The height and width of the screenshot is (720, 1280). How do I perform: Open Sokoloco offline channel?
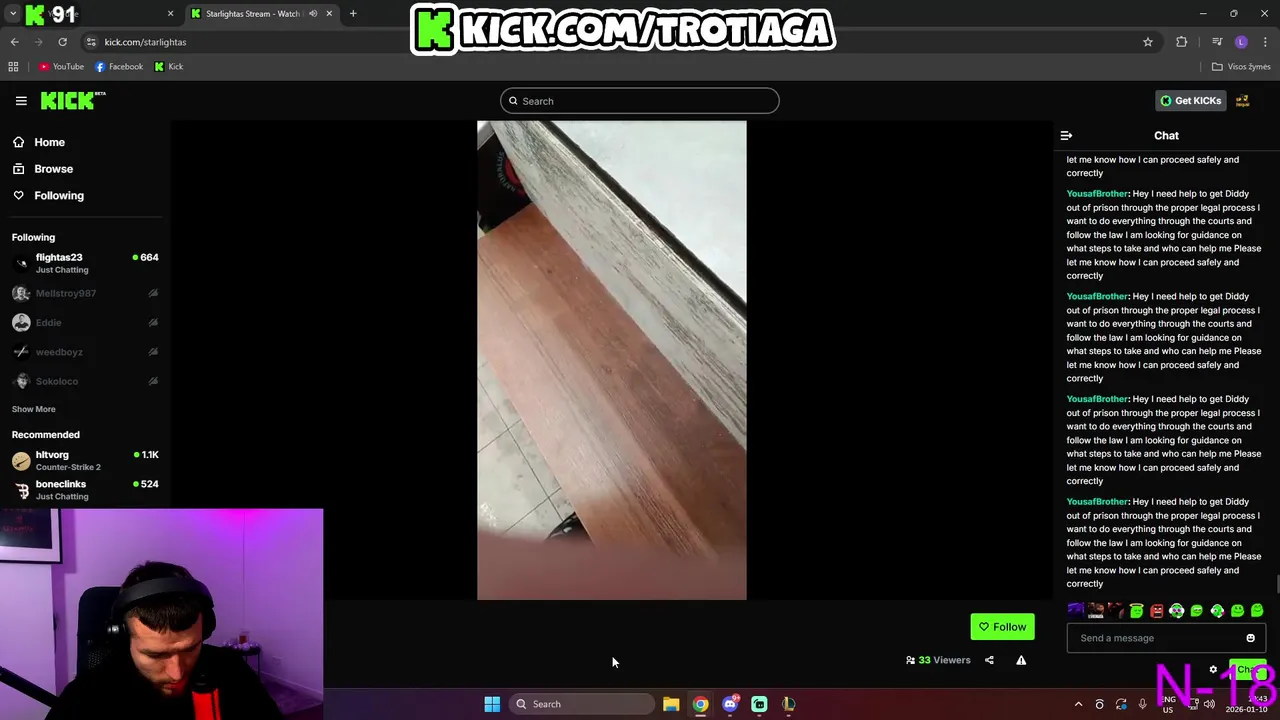pyautogui.click(x=85, y=381)
